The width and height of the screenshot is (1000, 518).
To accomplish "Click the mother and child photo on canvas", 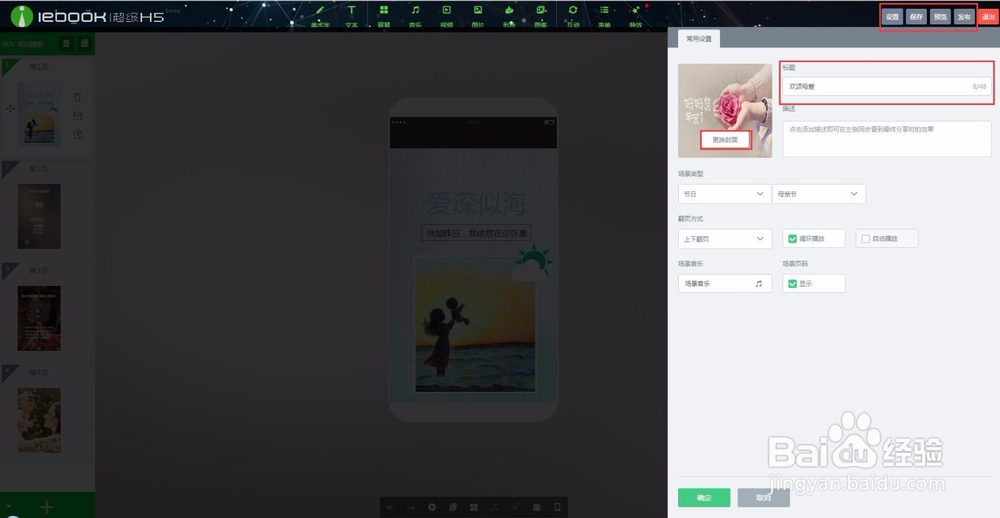I will 475,325.
